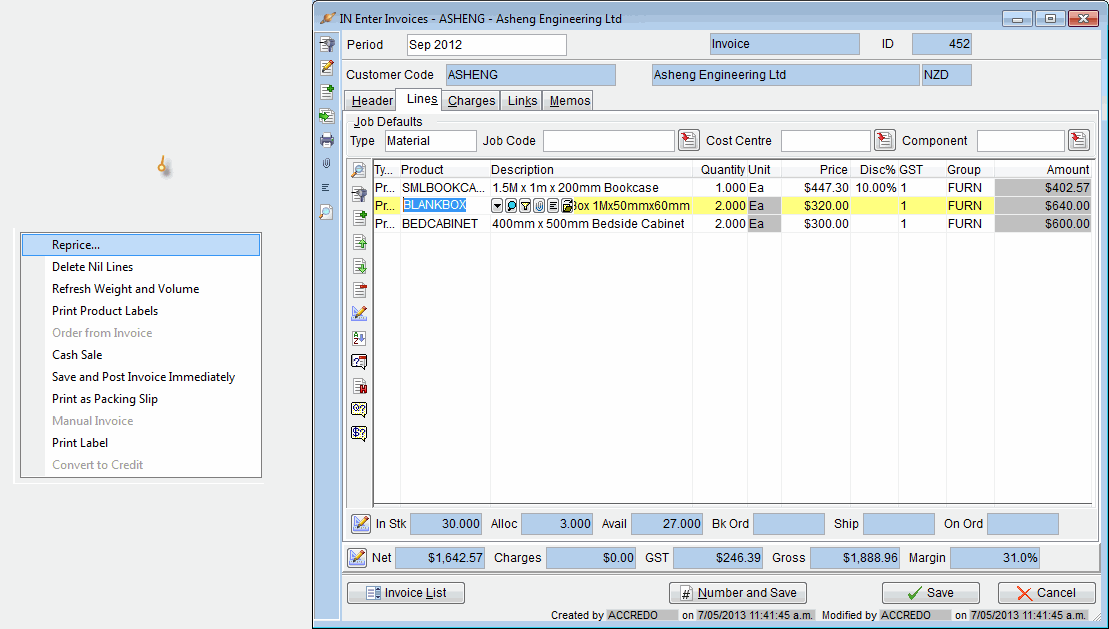Click the A-Z sort lines icon
The height and width of the screenshot is (629, 1109).
(x=360, y=338)
